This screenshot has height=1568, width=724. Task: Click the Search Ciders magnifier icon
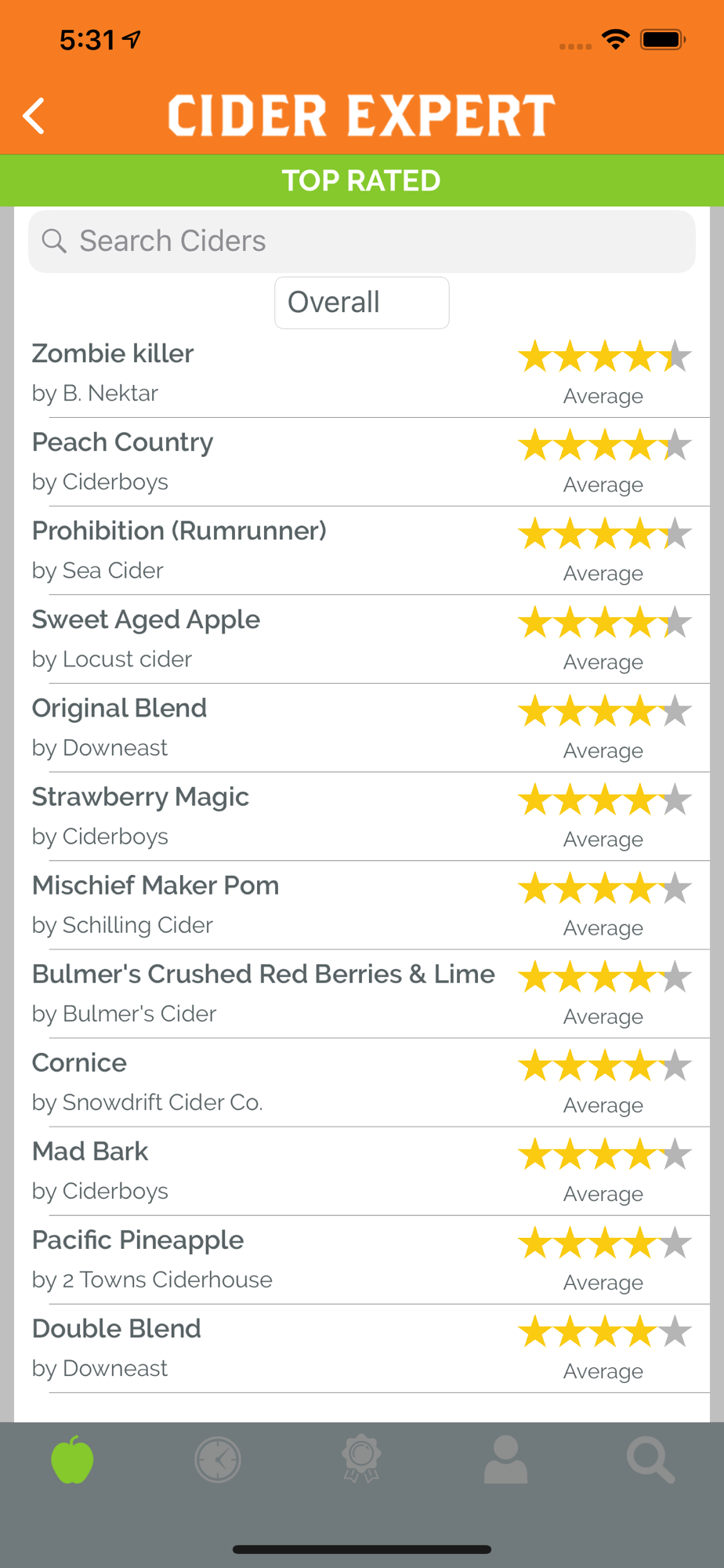click(54, 241)
